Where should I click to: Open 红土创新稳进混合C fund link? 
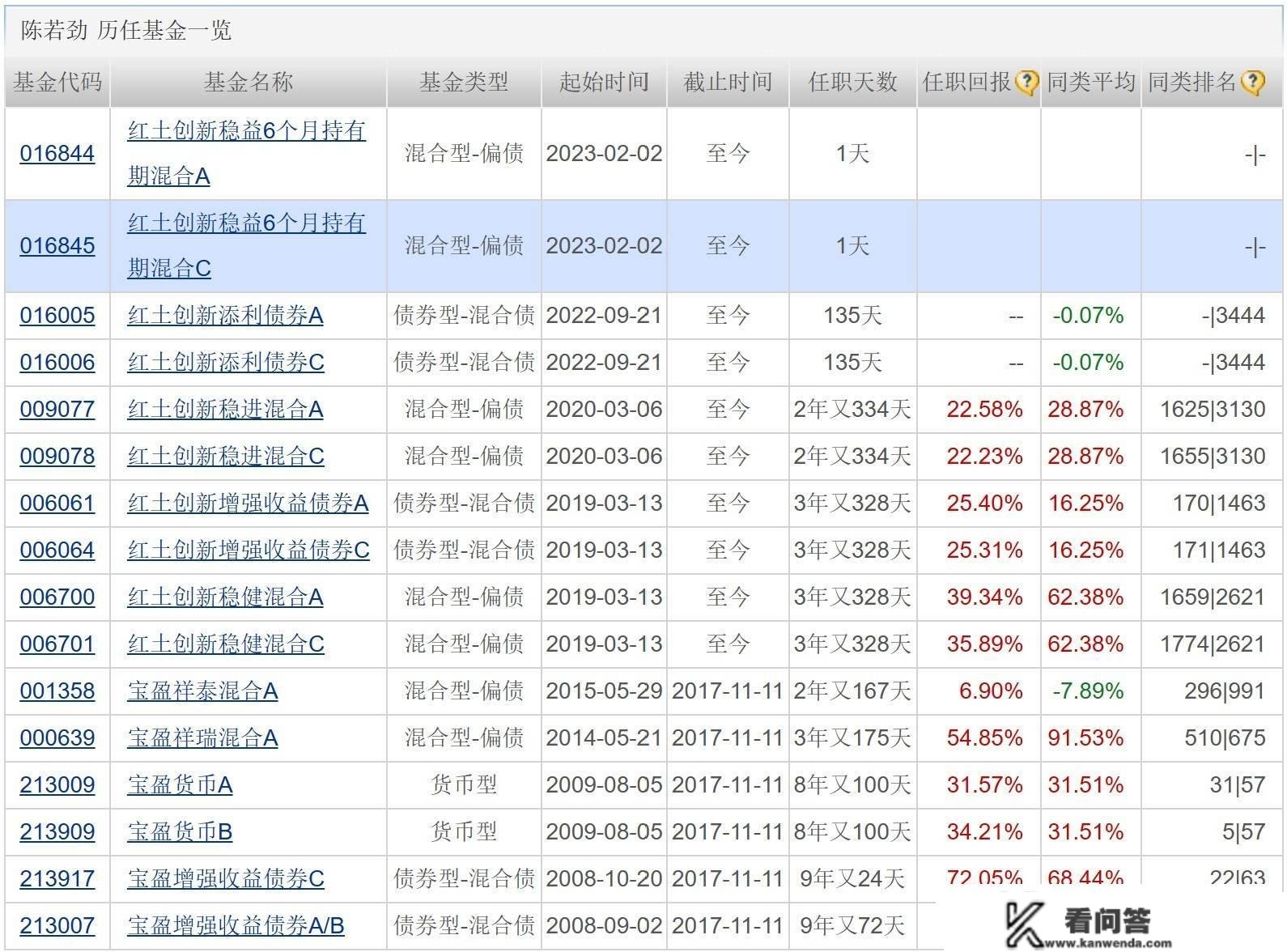pyautogui.click(x=226, y=457)
